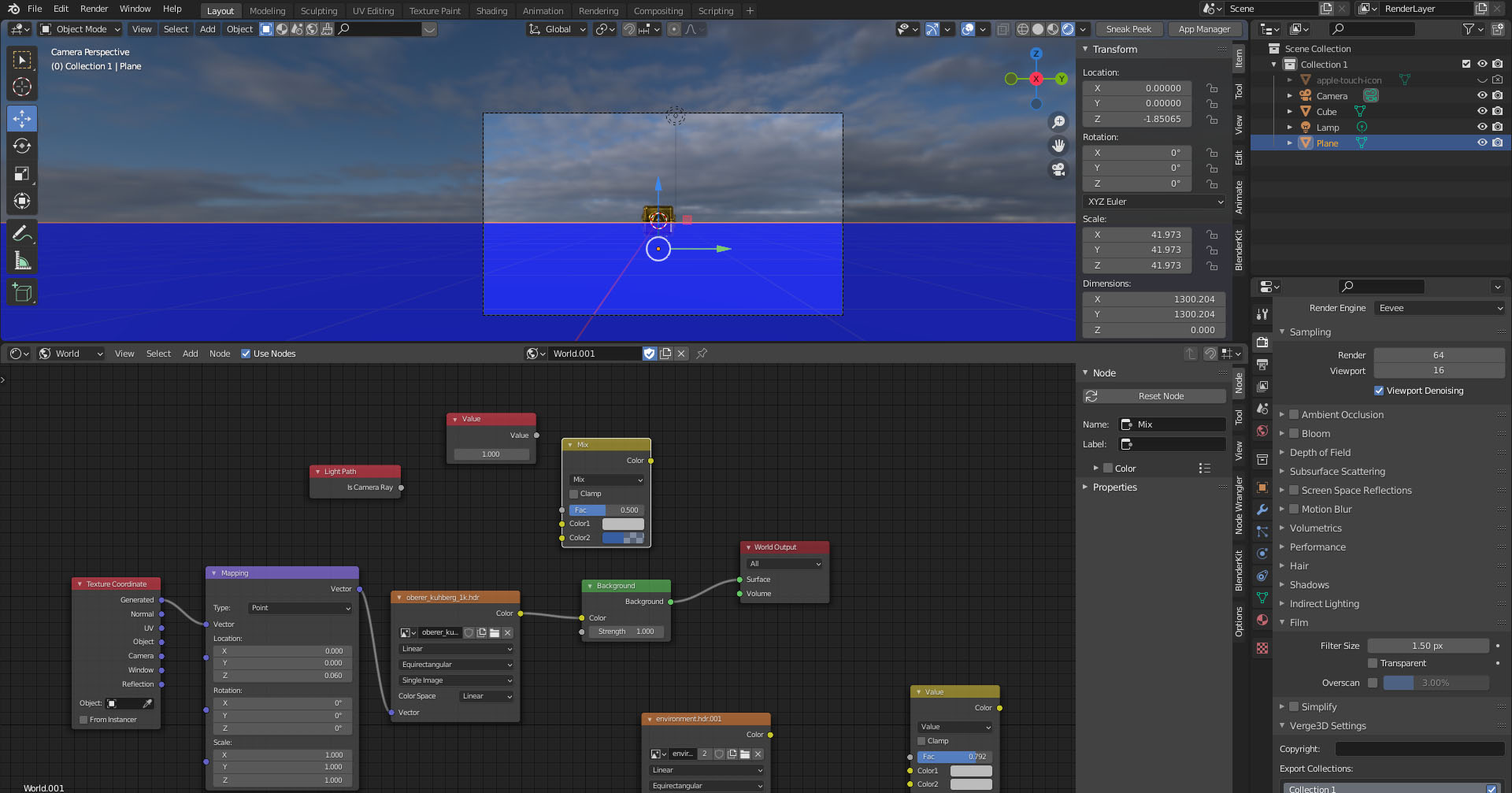This screenshot has height=793, width=1512.
Task: Enable Ambient Occlusion checkbox
Action: (x=1294, y=414)
